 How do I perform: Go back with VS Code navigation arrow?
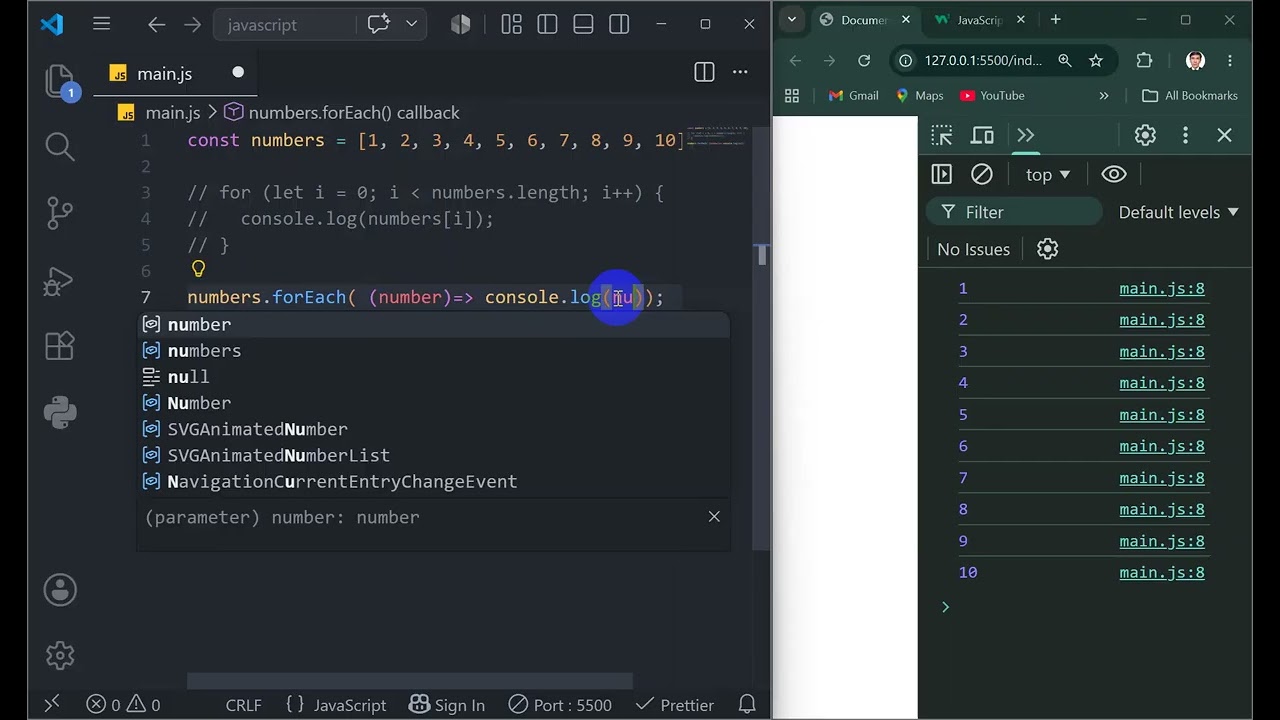tap(157, 25)
